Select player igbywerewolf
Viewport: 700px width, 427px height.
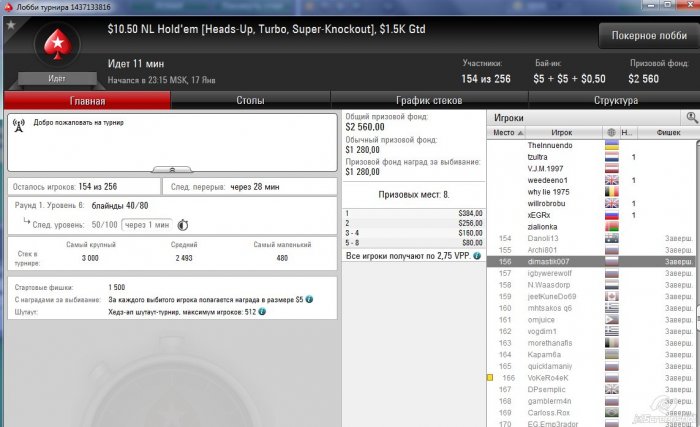(x=549, y=273)
